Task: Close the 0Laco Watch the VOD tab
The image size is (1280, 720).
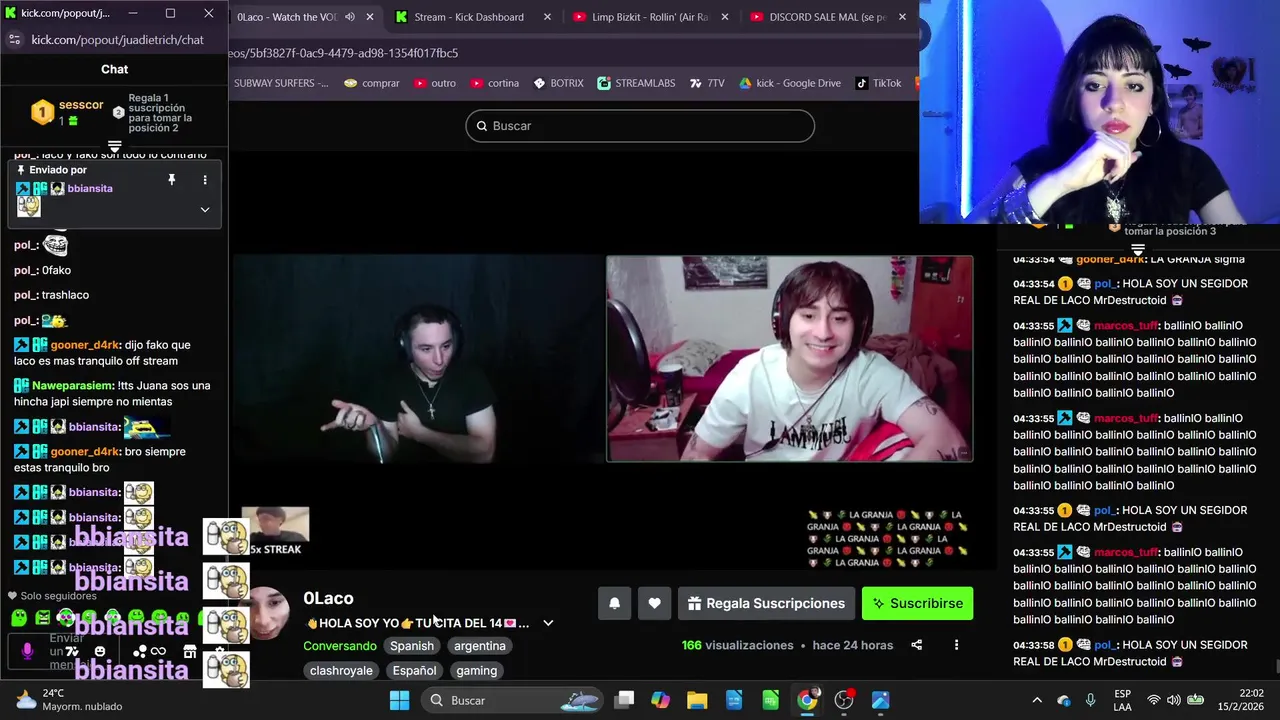Action: (370, 17)
